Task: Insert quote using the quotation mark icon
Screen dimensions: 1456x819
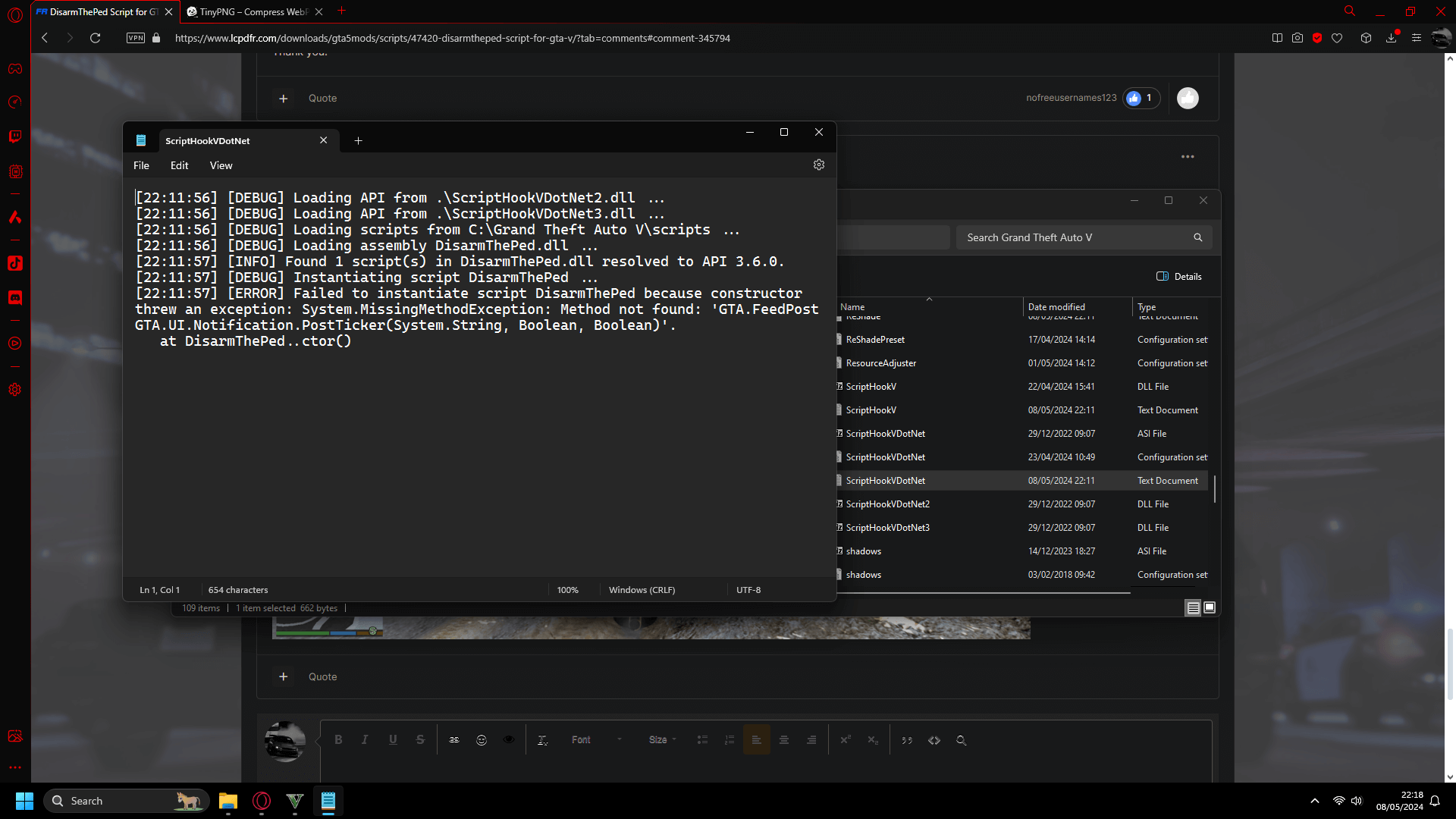Action: point(907,739)
